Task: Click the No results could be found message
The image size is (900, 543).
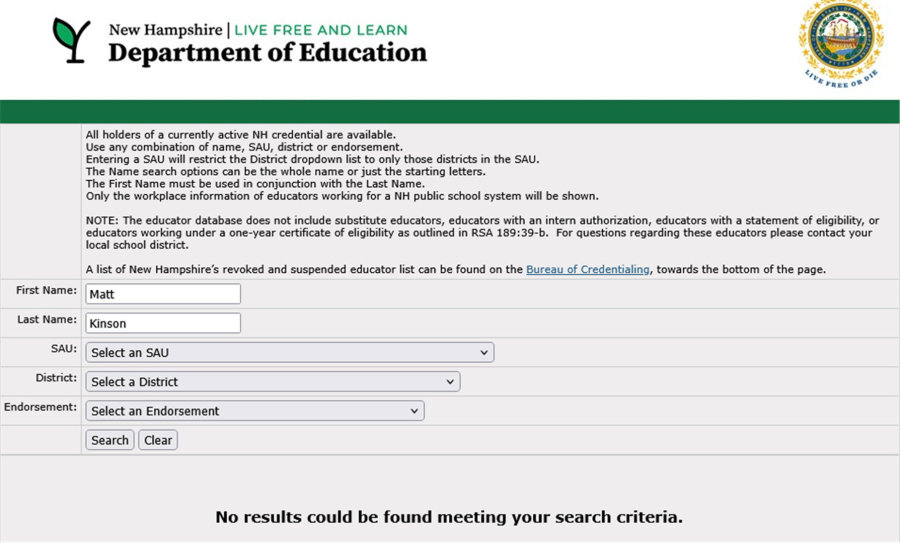Action: (x=449, y=517)
